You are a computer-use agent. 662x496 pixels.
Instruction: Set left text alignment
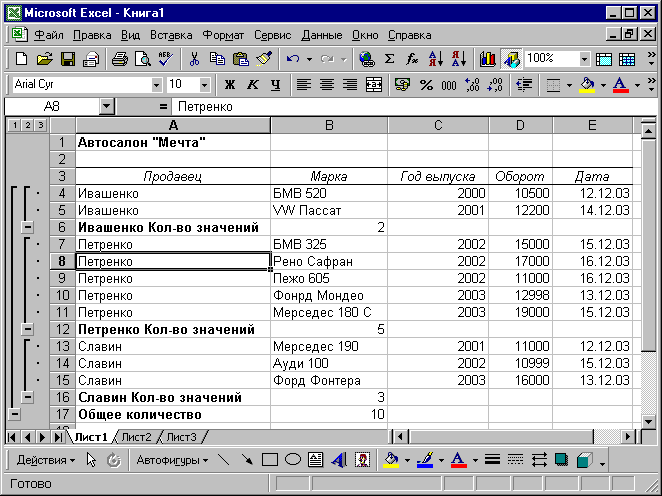pos(304,85)
